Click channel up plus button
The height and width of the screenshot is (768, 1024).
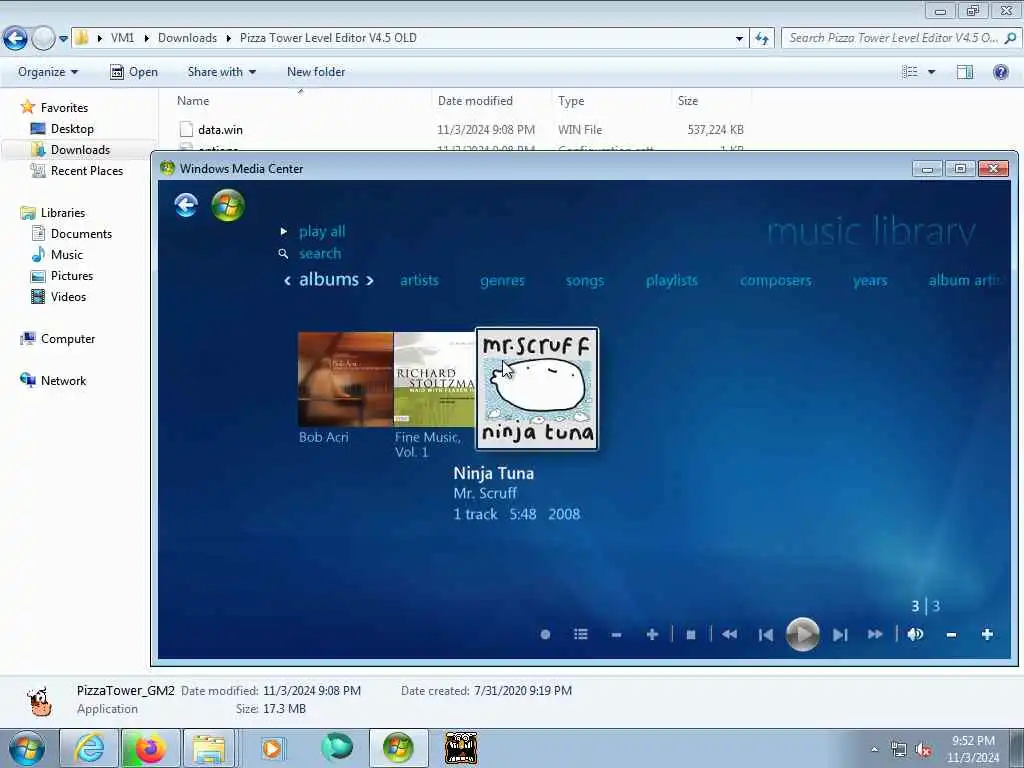652,634
